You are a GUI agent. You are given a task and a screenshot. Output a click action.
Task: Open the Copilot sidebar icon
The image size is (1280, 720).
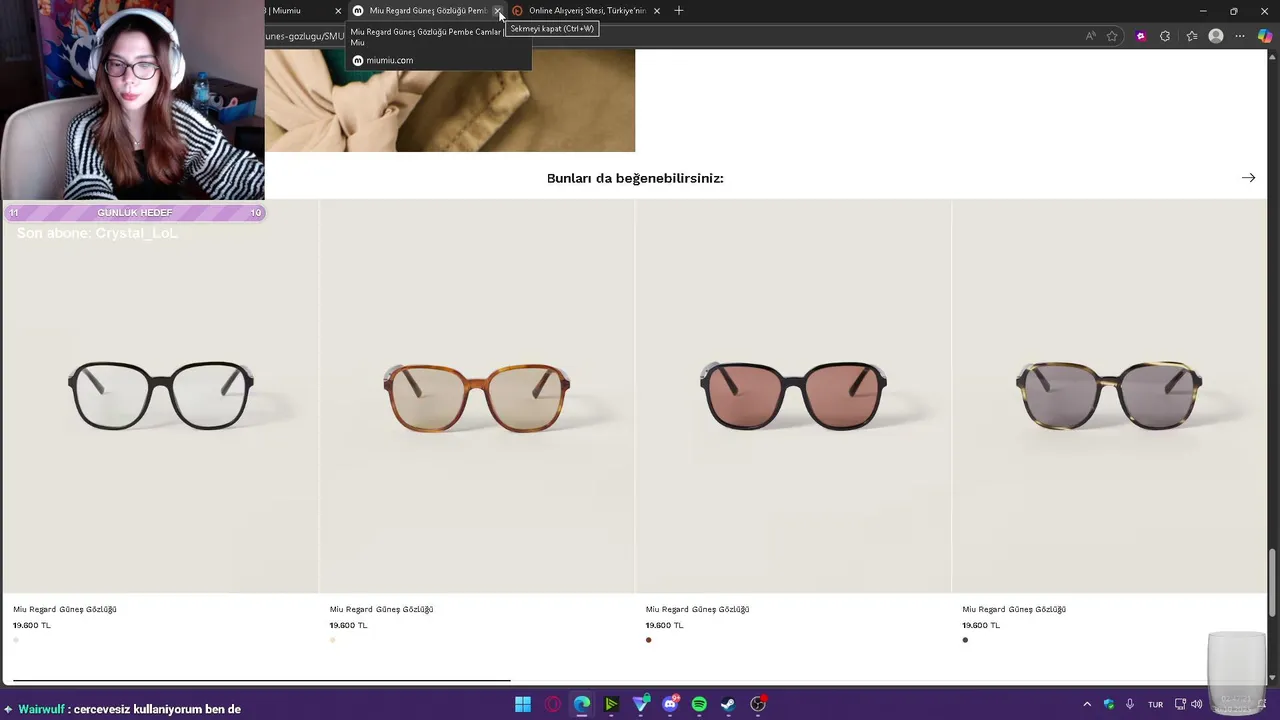point(1265,36)
